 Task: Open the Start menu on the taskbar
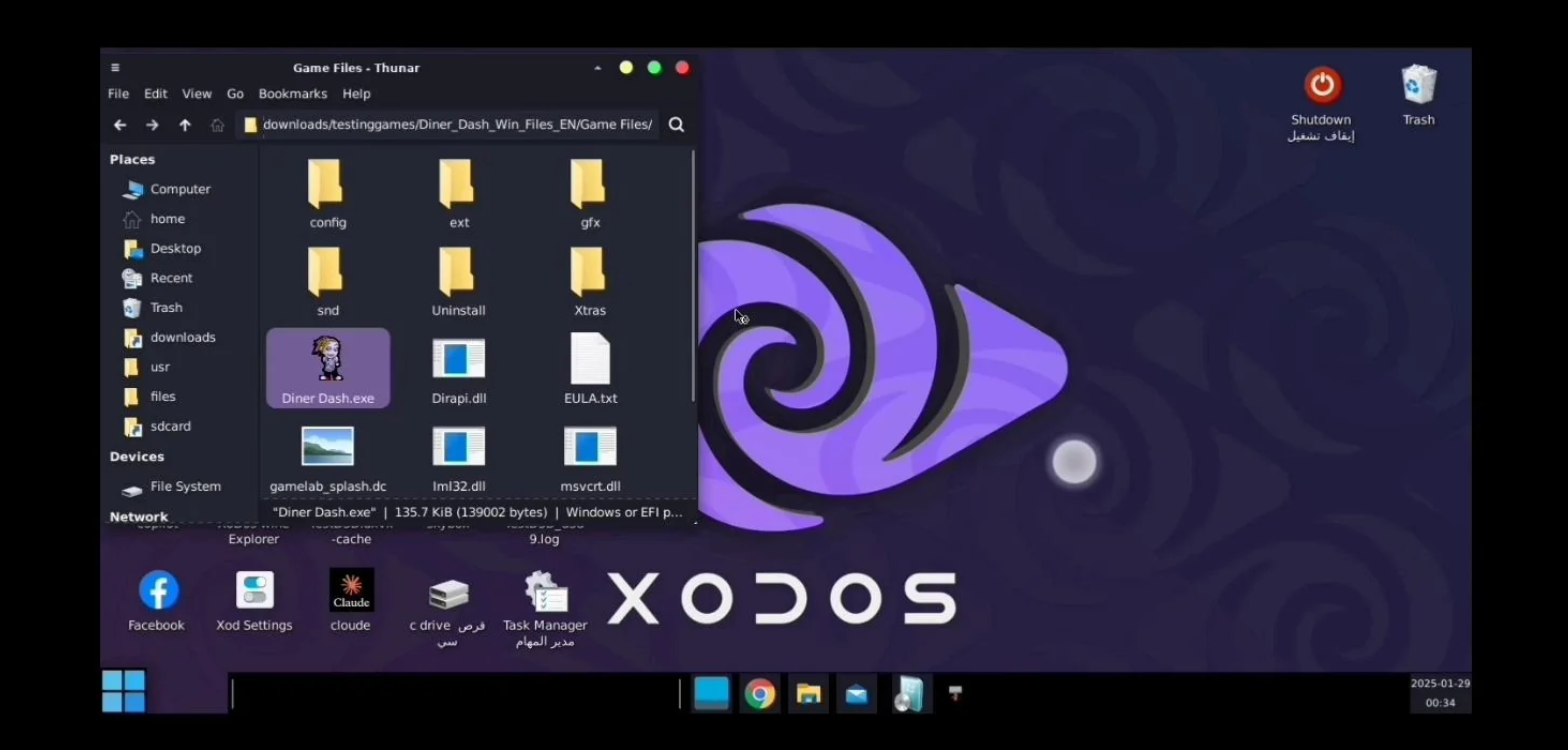click(x=124, y=691)
